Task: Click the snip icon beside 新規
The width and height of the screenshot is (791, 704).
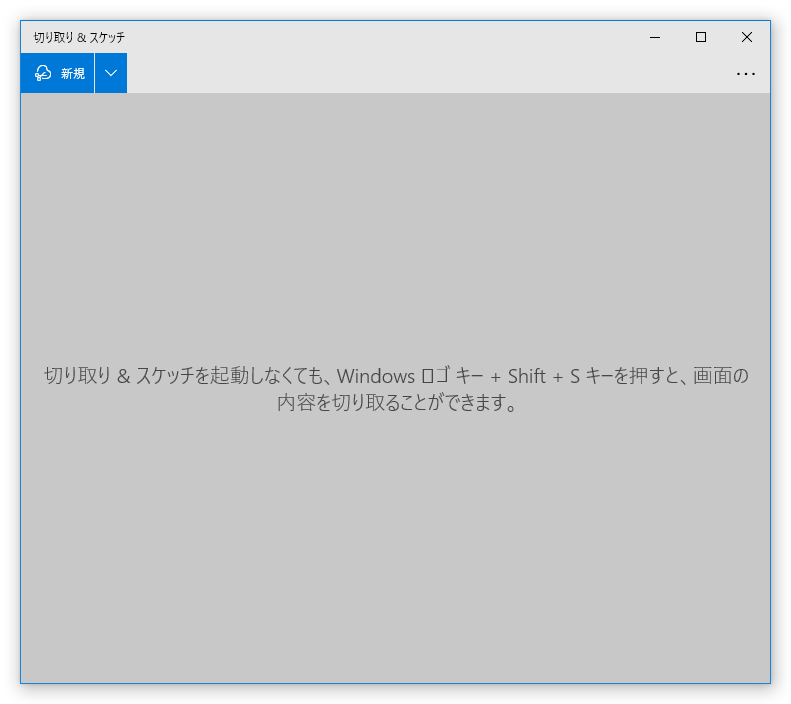Action: click(x=43, y=73)
